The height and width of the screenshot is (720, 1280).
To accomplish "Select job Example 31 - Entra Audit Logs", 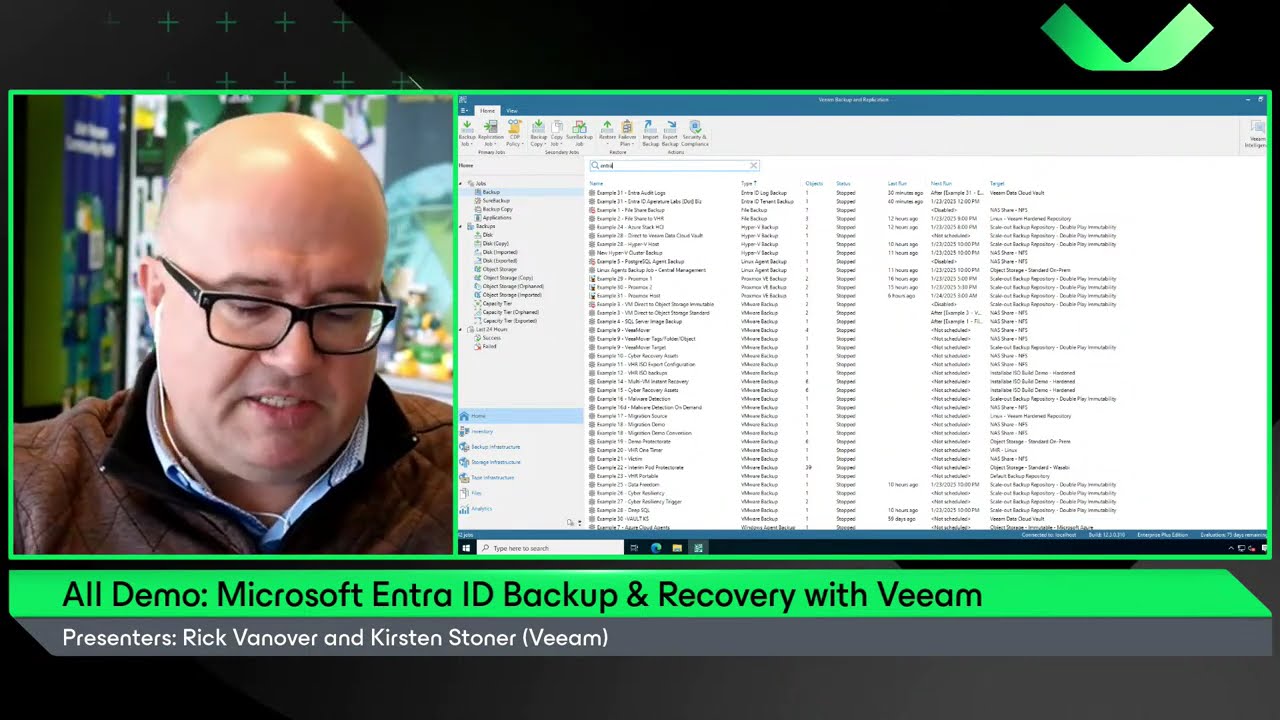I will [626, 193].
